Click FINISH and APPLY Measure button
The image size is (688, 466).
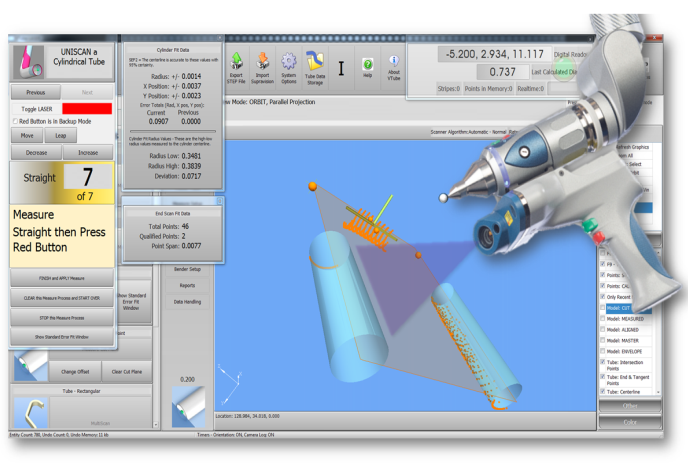pyautogui.click(x=62, y=279)
